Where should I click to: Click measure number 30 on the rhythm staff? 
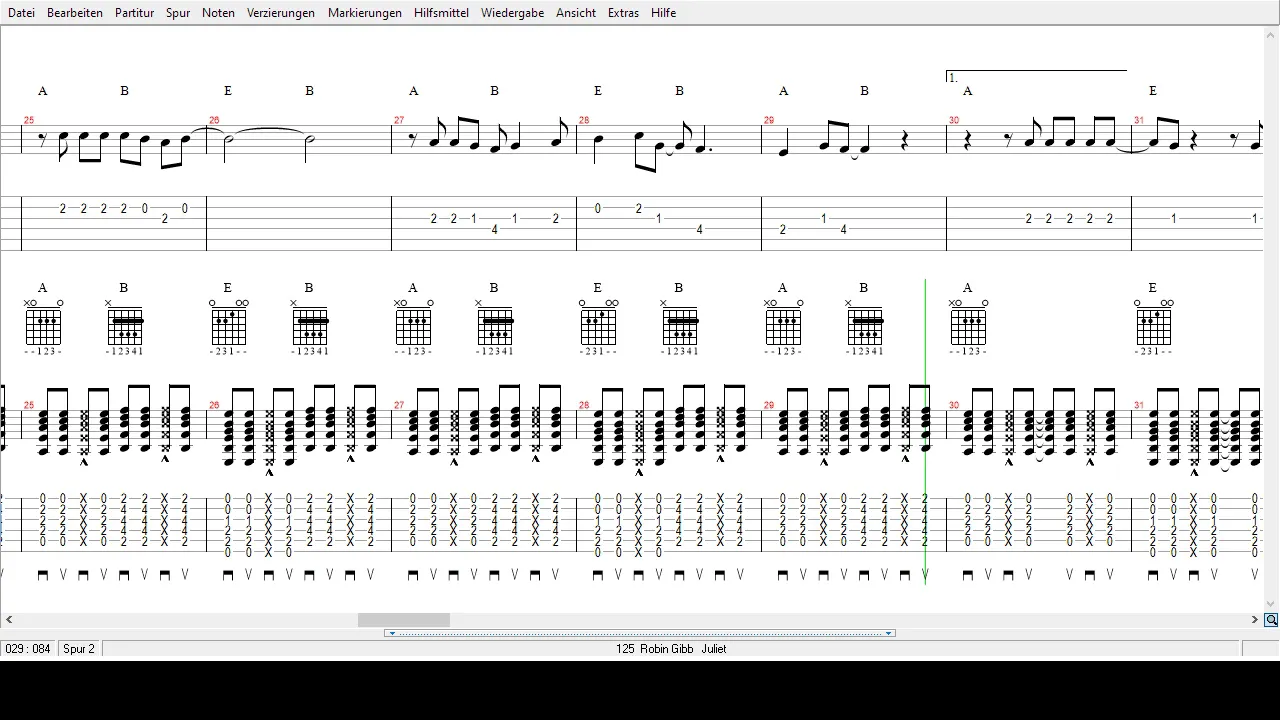(x=954, y=405)
